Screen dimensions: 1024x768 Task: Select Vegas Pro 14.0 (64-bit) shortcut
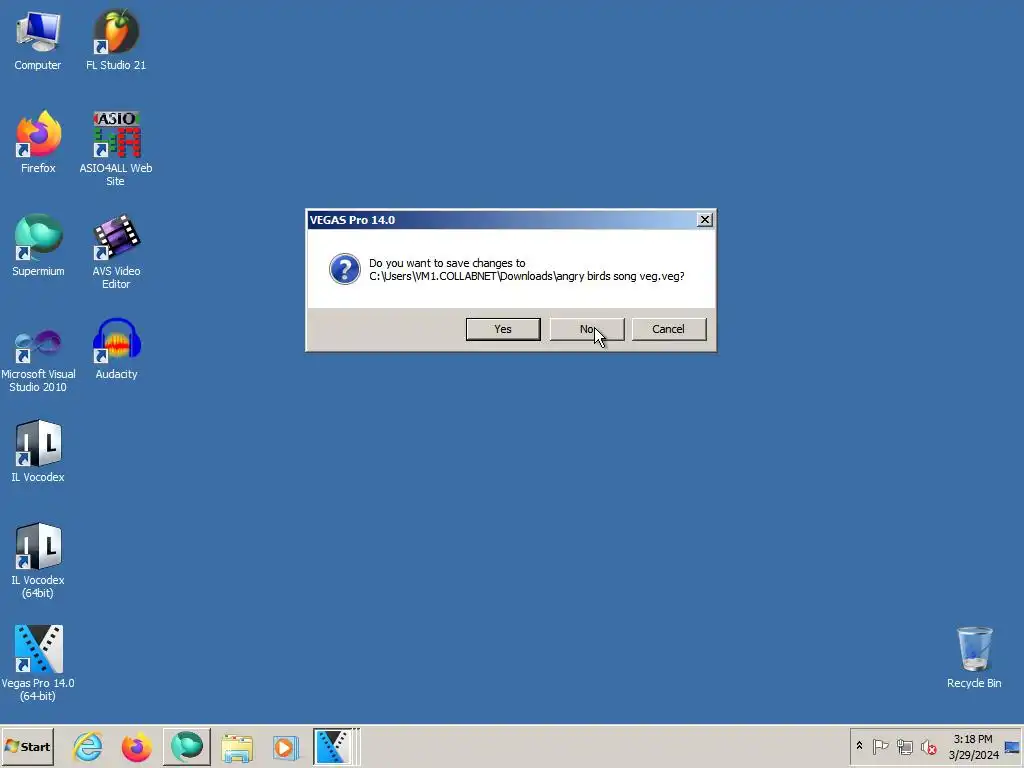(x=38, y=664)
